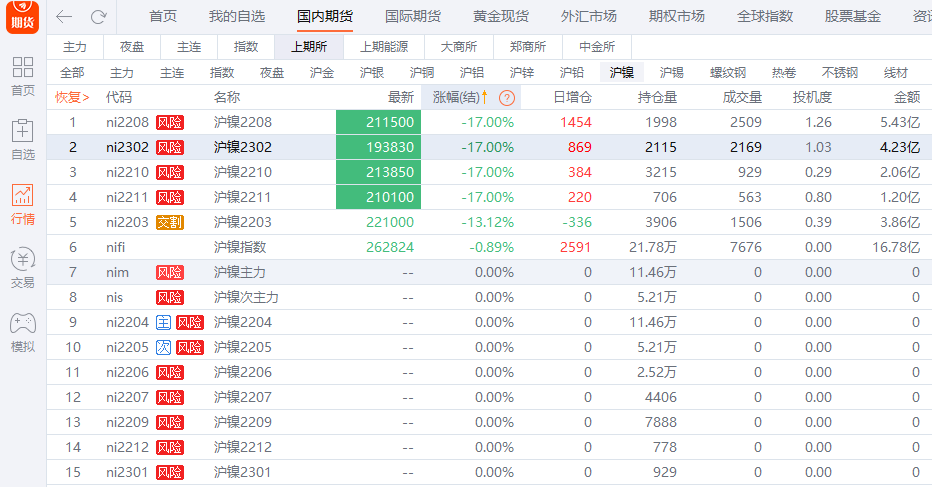Click the 恢复> restore link
Viewport: 932px width, 487px height.
pyautogui.click(x=72, y=97)
